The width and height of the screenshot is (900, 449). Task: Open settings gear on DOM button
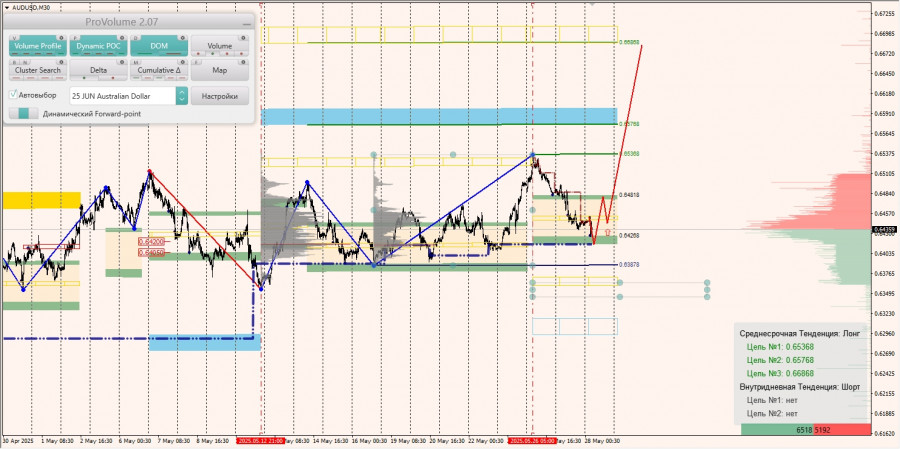click(183, 37)
